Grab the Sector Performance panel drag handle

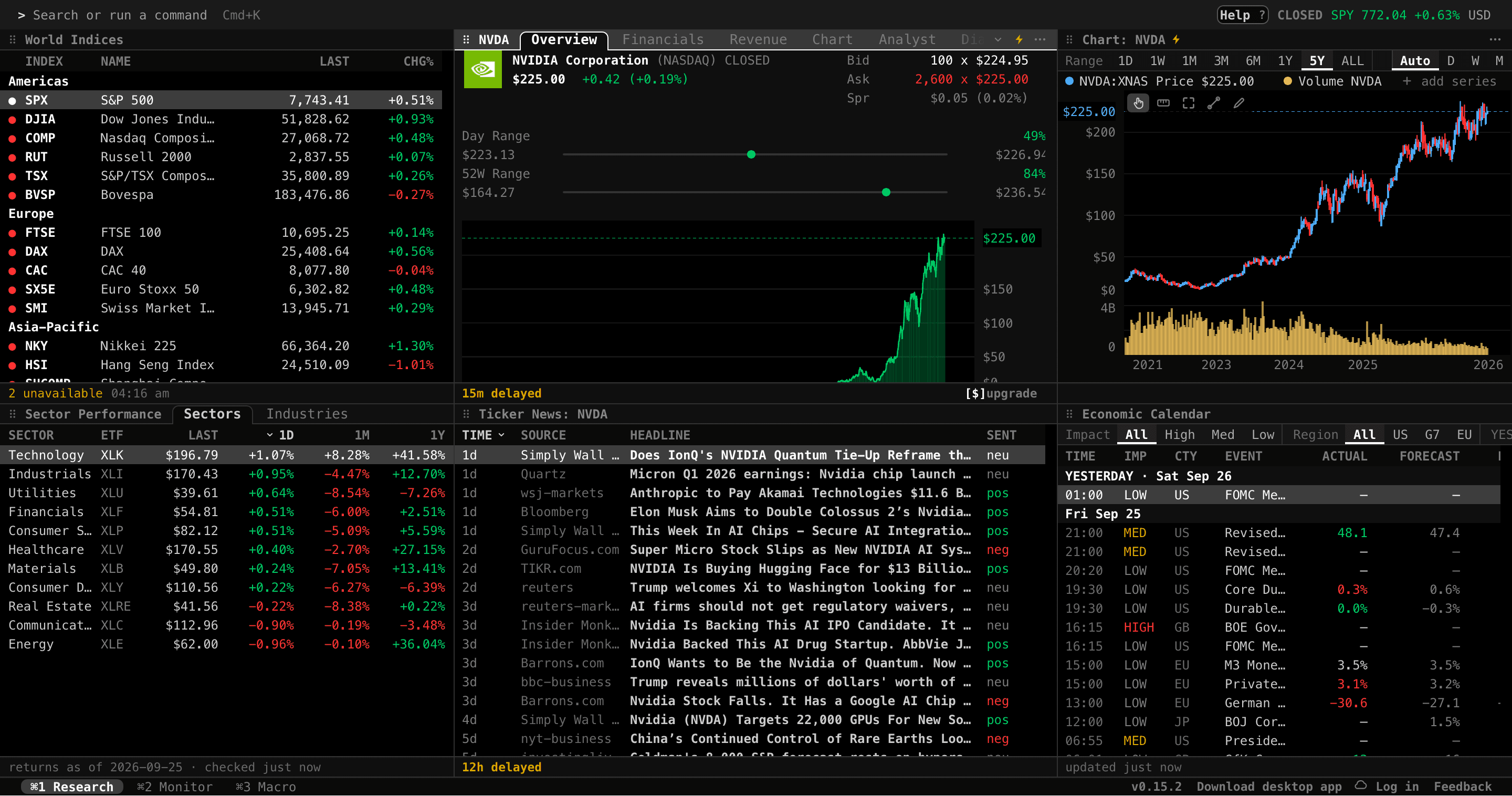coord(12,414)
